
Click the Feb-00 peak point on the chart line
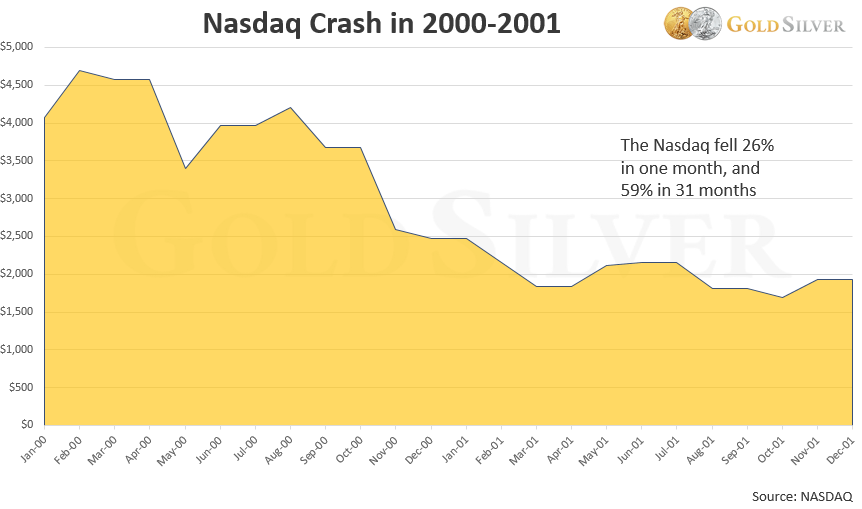click(x=79, y=70)
